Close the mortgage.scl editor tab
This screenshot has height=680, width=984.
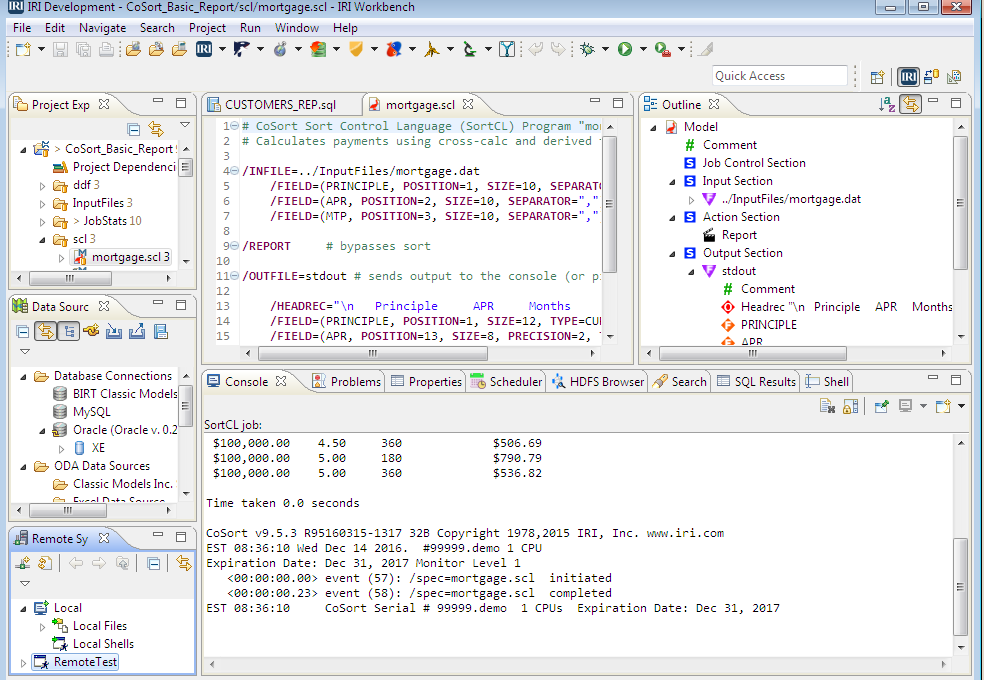(468, 104)
